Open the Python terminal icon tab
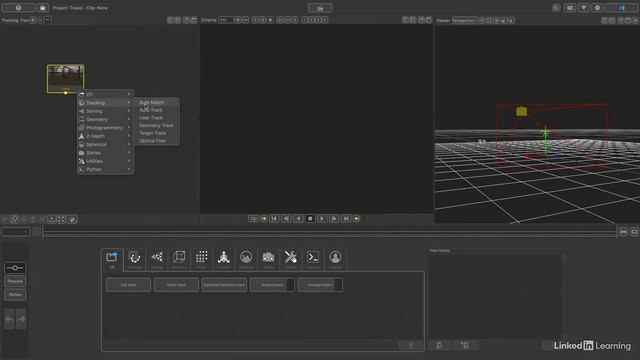 (x=313, y=260)
